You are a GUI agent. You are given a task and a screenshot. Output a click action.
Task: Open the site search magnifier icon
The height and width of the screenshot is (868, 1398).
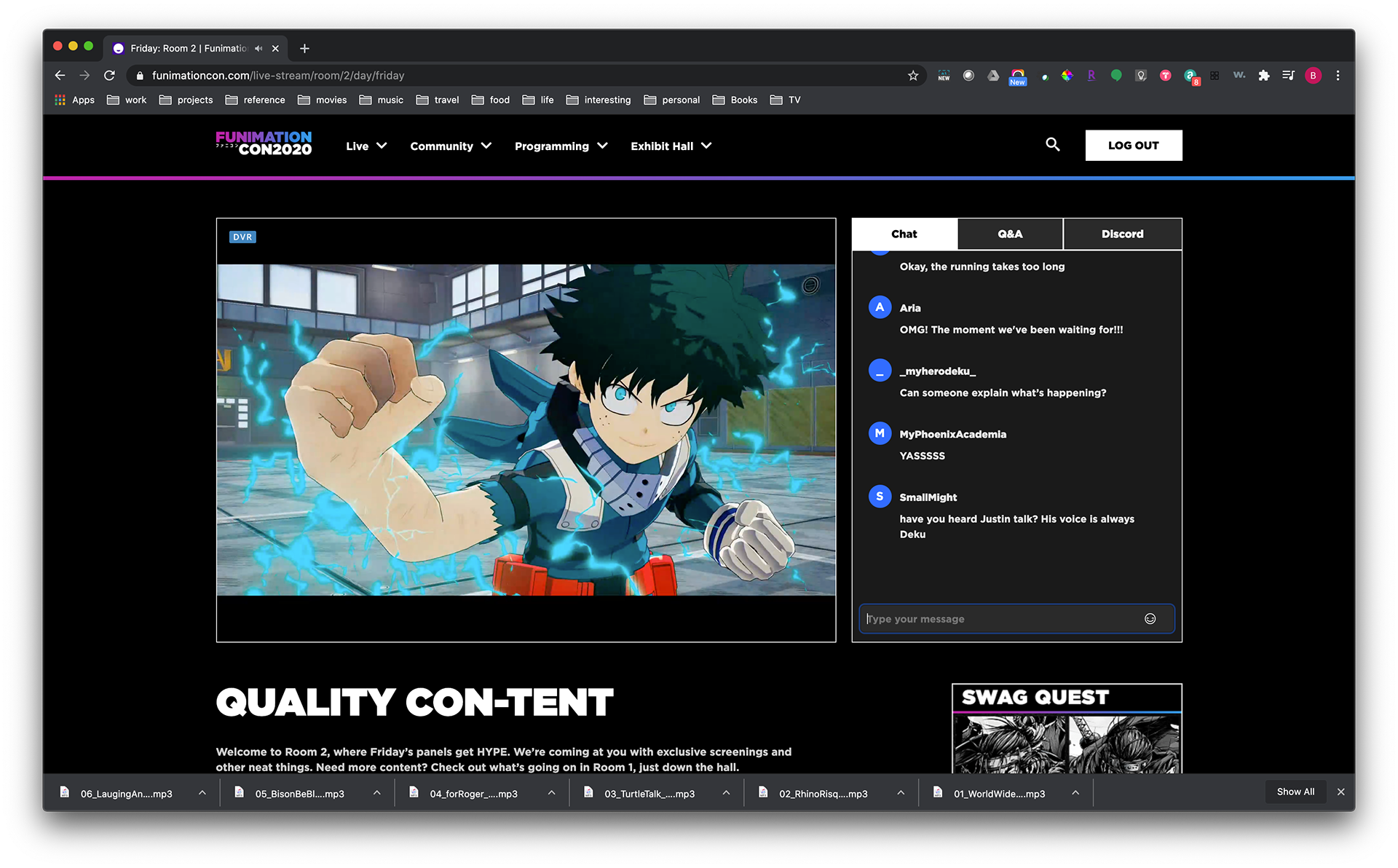[1052, 145]
